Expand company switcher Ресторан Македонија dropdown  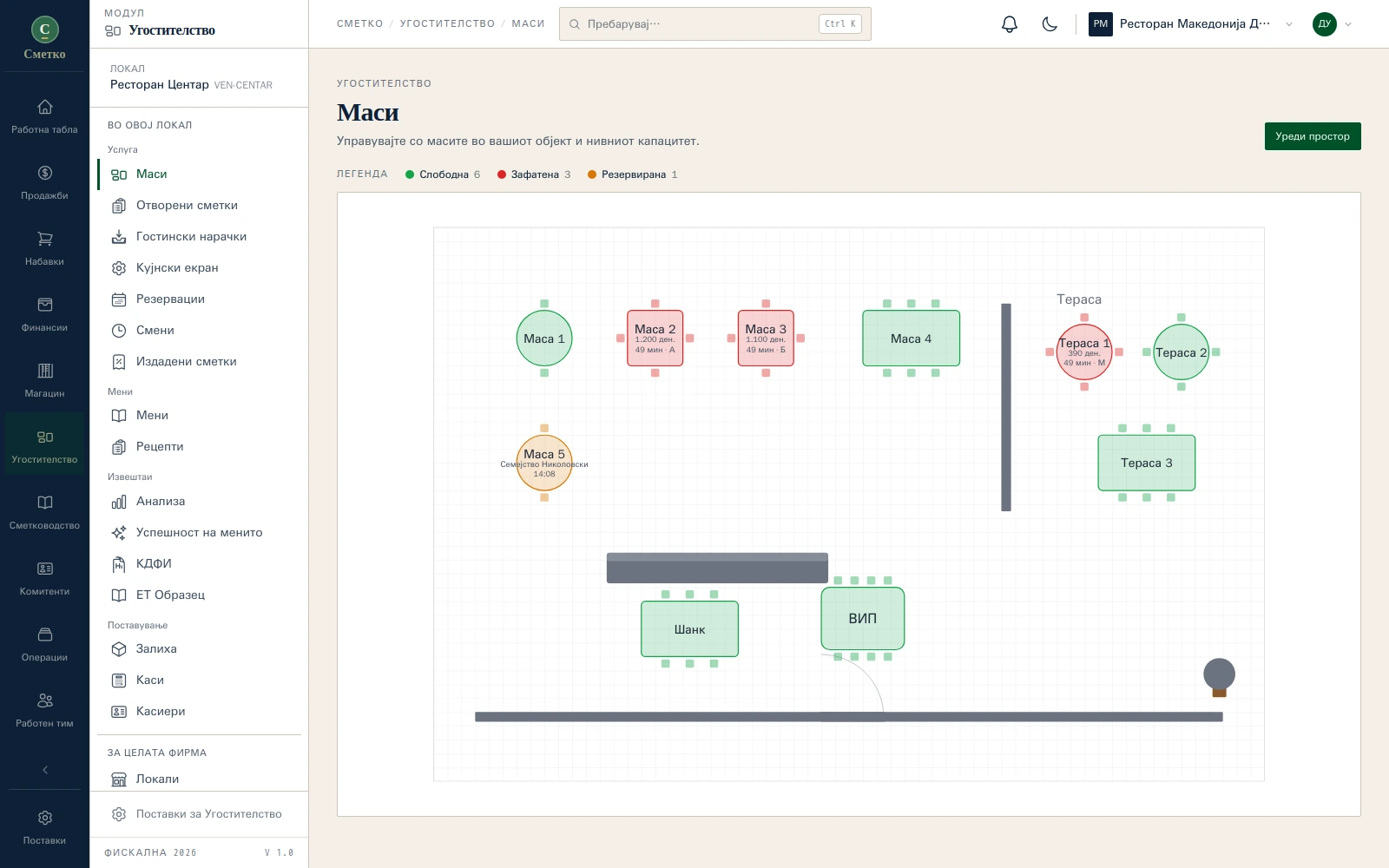pos(1191,24)
